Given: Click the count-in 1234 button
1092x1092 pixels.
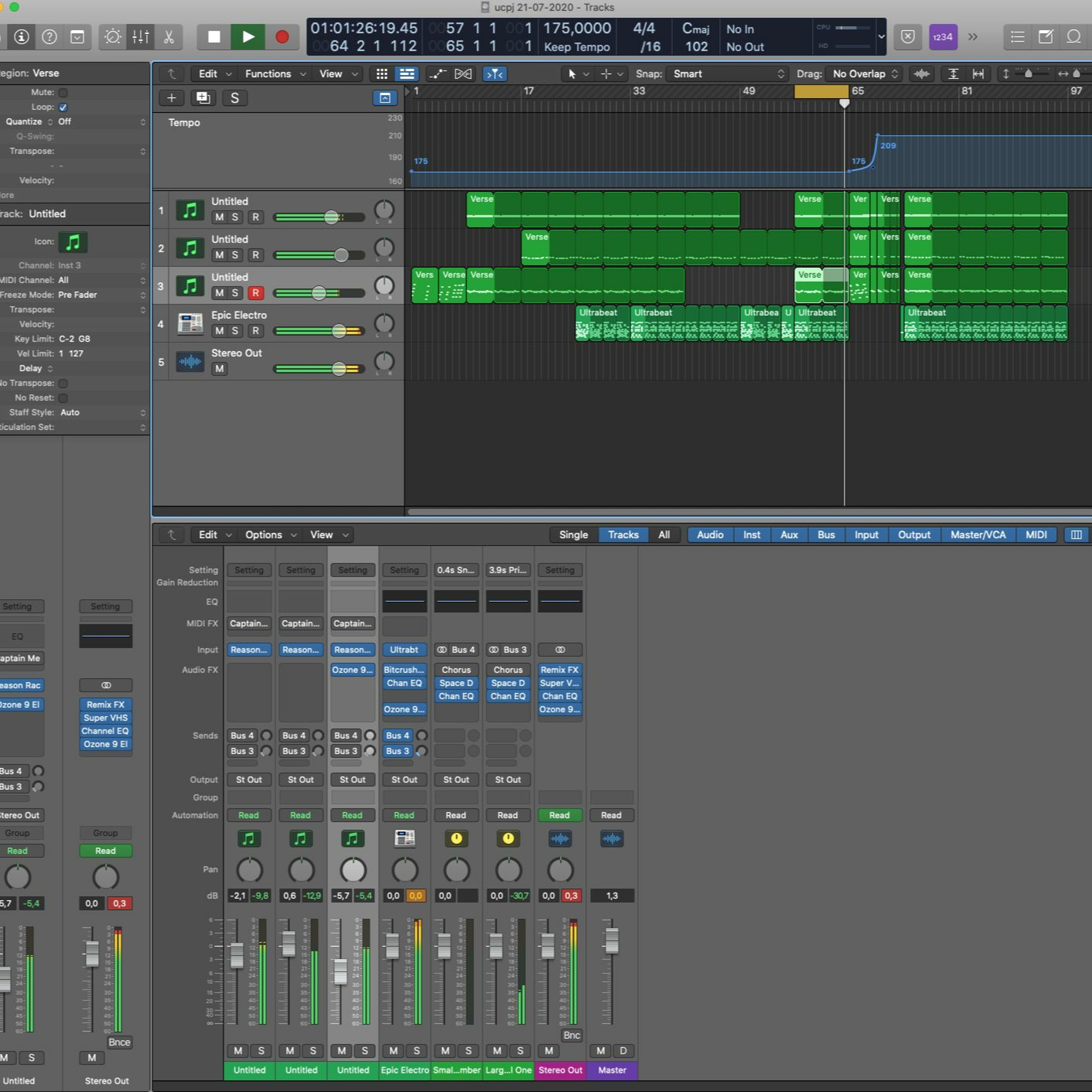Looking at the screenshot, I should [x=942, y=37].
